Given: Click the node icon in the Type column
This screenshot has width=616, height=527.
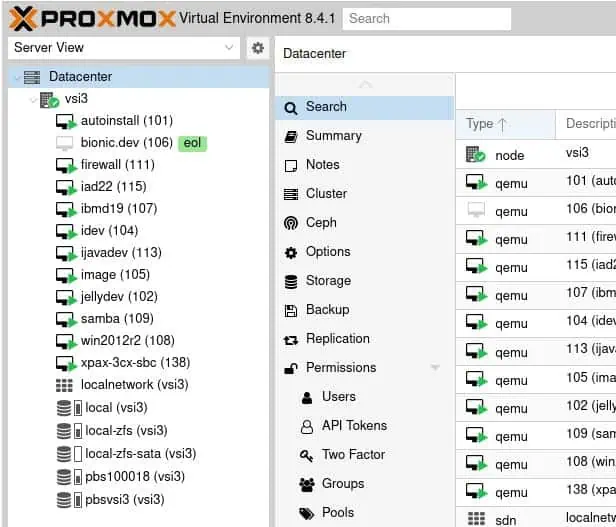Looking at the screenshot, I should 475,154.
